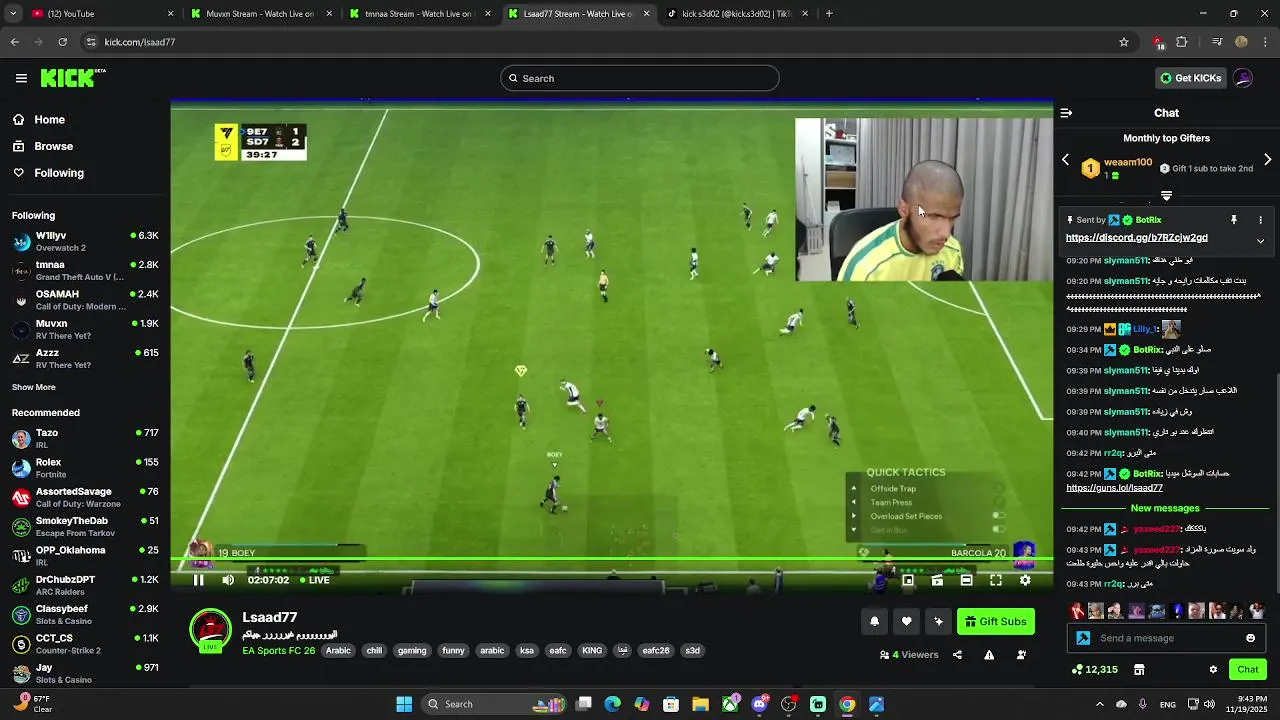Open player settings gear

[1025, 580]
